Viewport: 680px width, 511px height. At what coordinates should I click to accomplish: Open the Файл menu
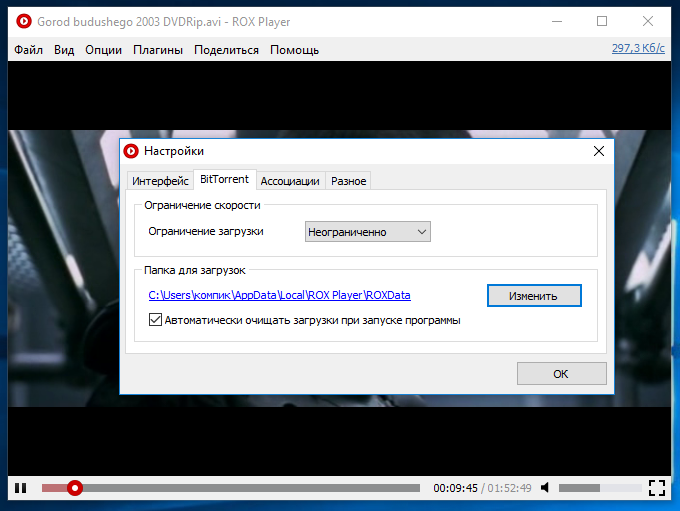tap(28, 50)
